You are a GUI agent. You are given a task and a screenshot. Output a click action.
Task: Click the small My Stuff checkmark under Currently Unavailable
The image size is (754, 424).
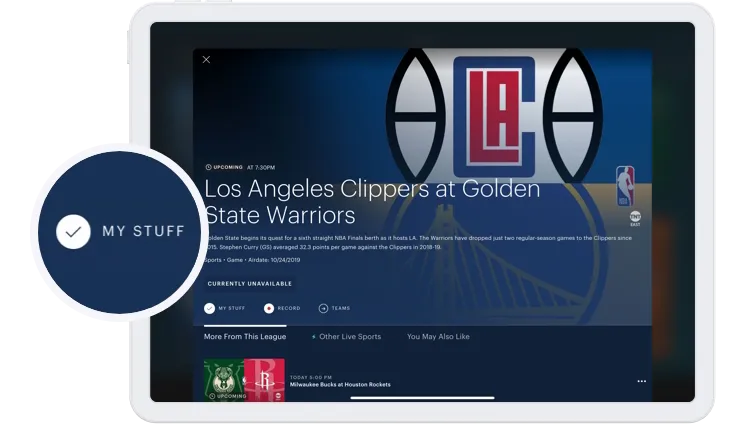coord(209,309)
